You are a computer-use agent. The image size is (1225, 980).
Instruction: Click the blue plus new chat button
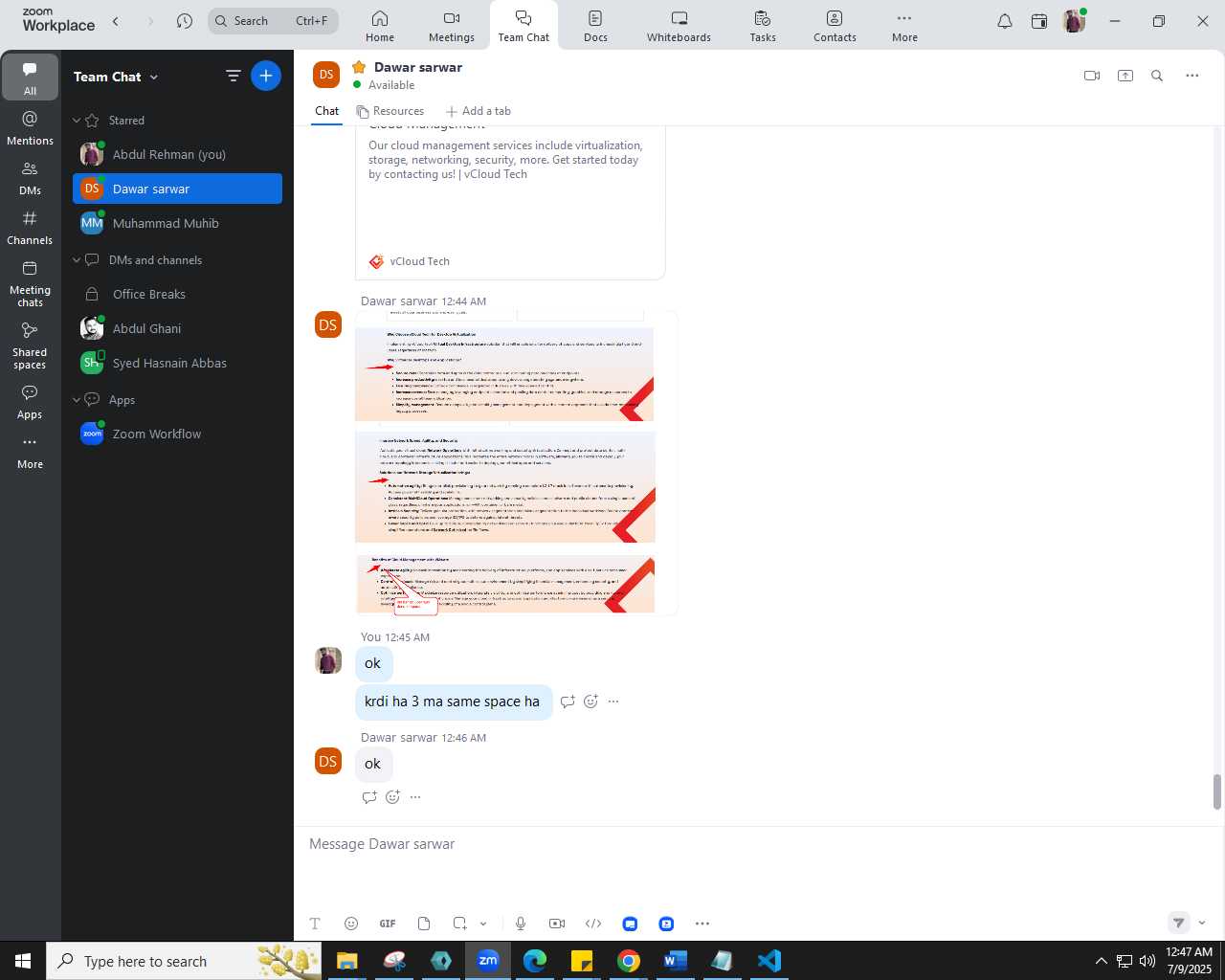pyautogui.click(x=266, y=76)
